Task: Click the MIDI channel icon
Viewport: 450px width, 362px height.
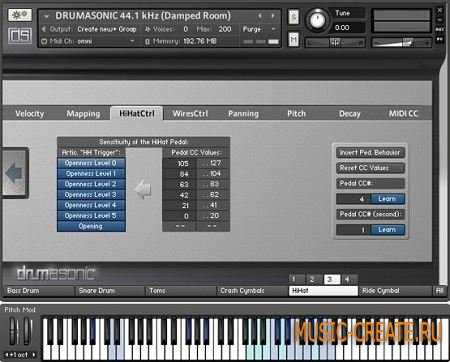Action: (44, 41)
